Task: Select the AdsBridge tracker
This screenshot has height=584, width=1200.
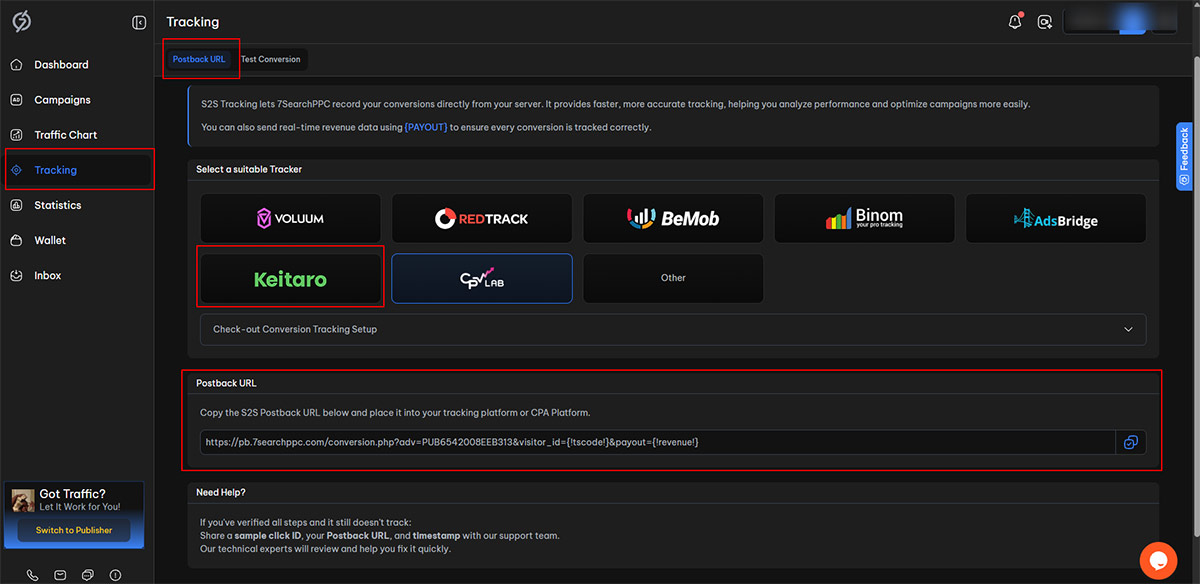Action: click(1056, 218)
